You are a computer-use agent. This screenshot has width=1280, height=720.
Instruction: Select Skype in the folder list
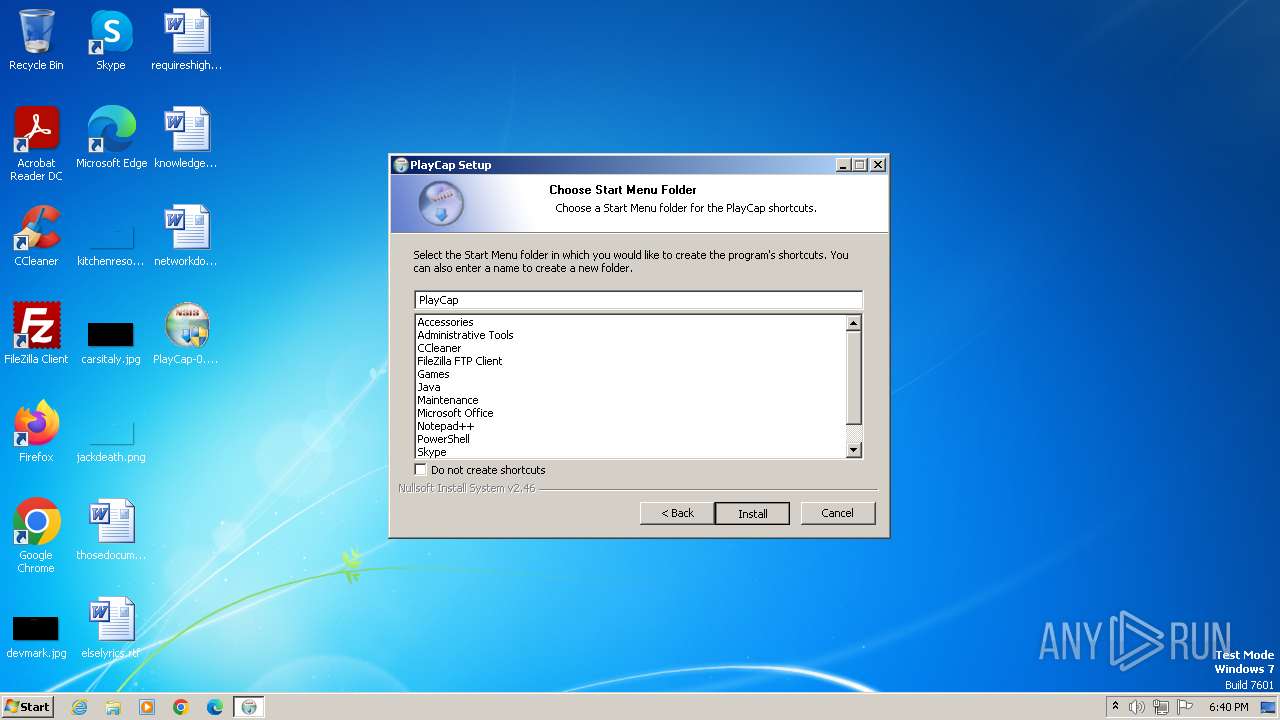click(432, 452)
